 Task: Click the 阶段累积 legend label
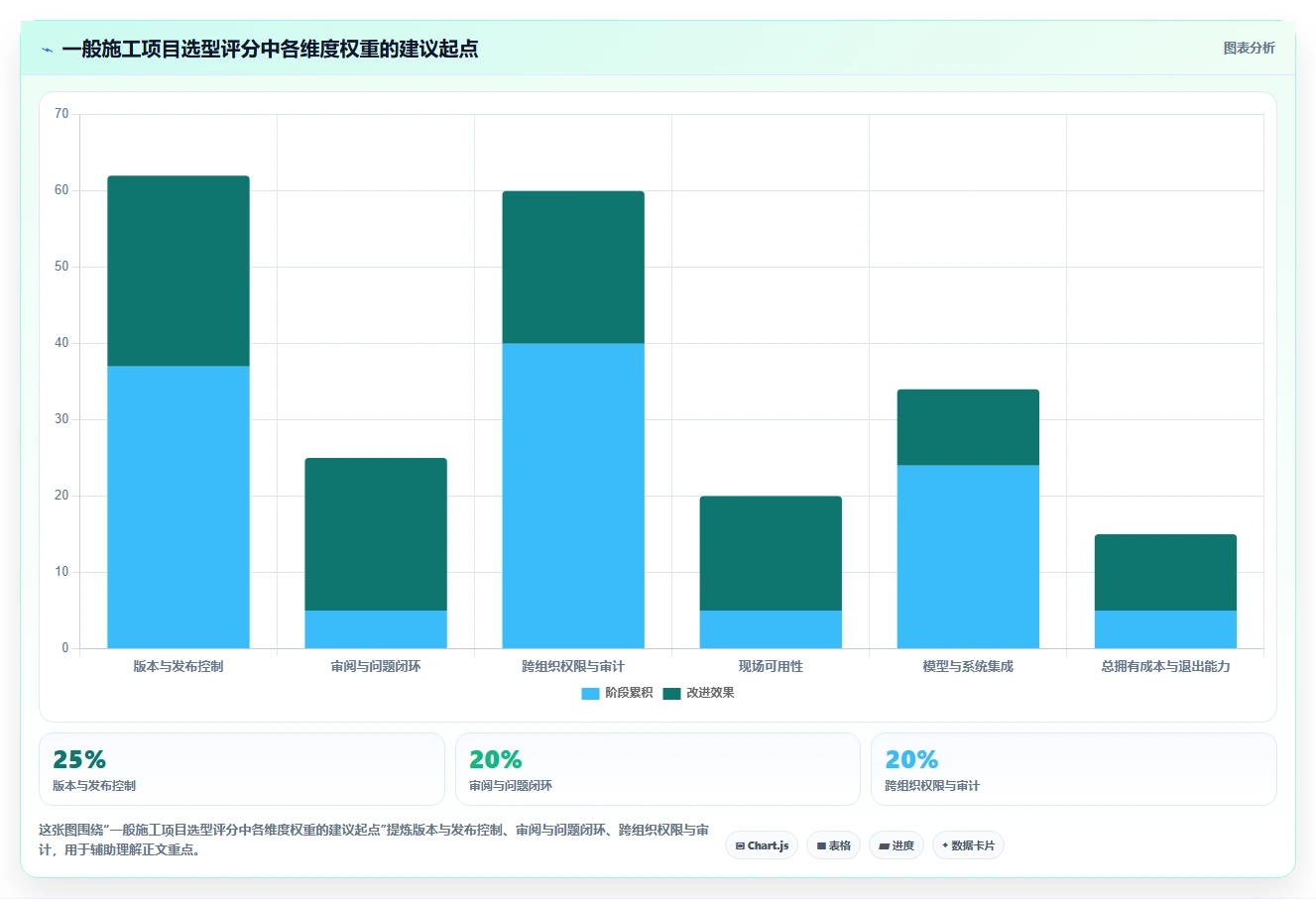pyautogui.click(x=629, y=693)
